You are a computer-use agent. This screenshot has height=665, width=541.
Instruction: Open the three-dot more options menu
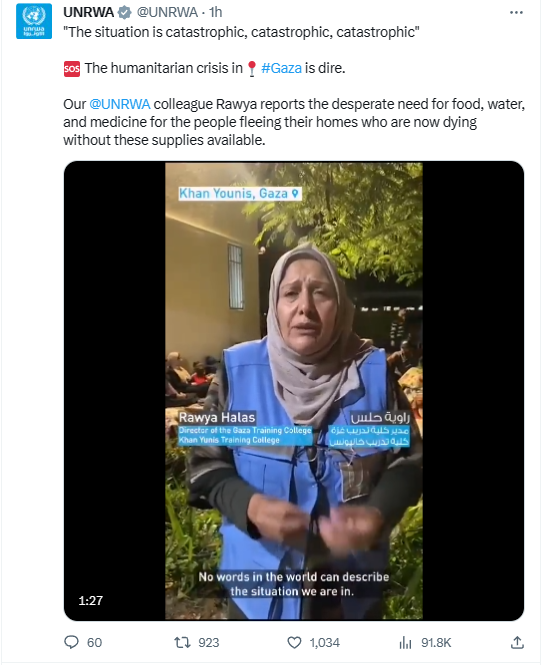pyautogui.click(x=516, y=12)
